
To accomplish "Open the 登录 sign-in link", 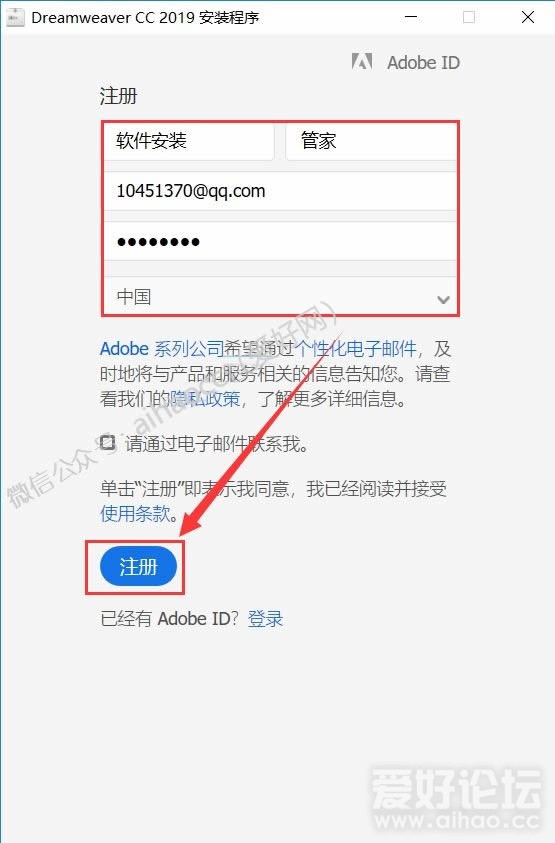I will point(265,619).
